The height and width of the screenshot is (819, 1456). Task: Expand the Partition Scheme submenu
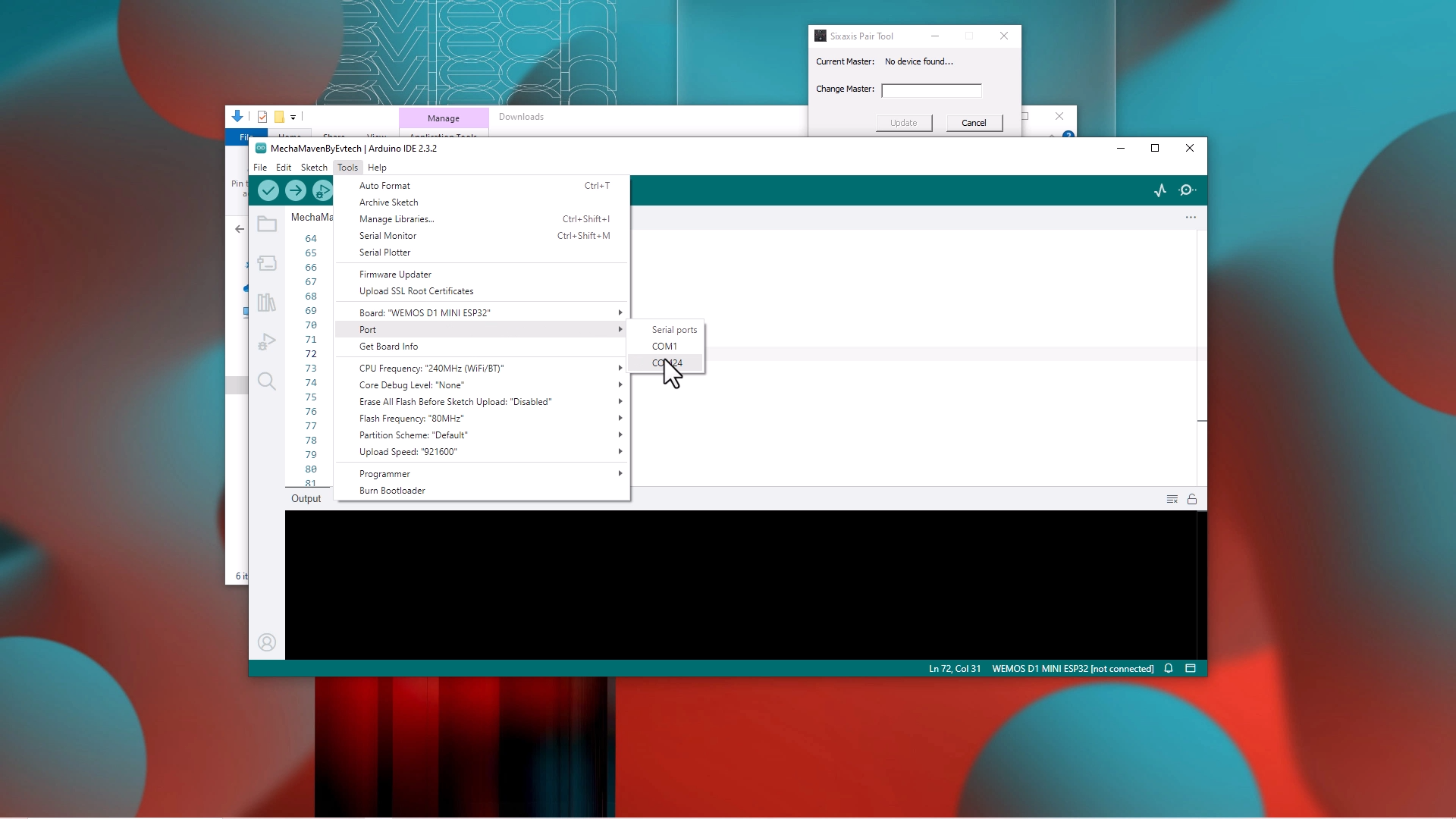click(x=482, y=435)
